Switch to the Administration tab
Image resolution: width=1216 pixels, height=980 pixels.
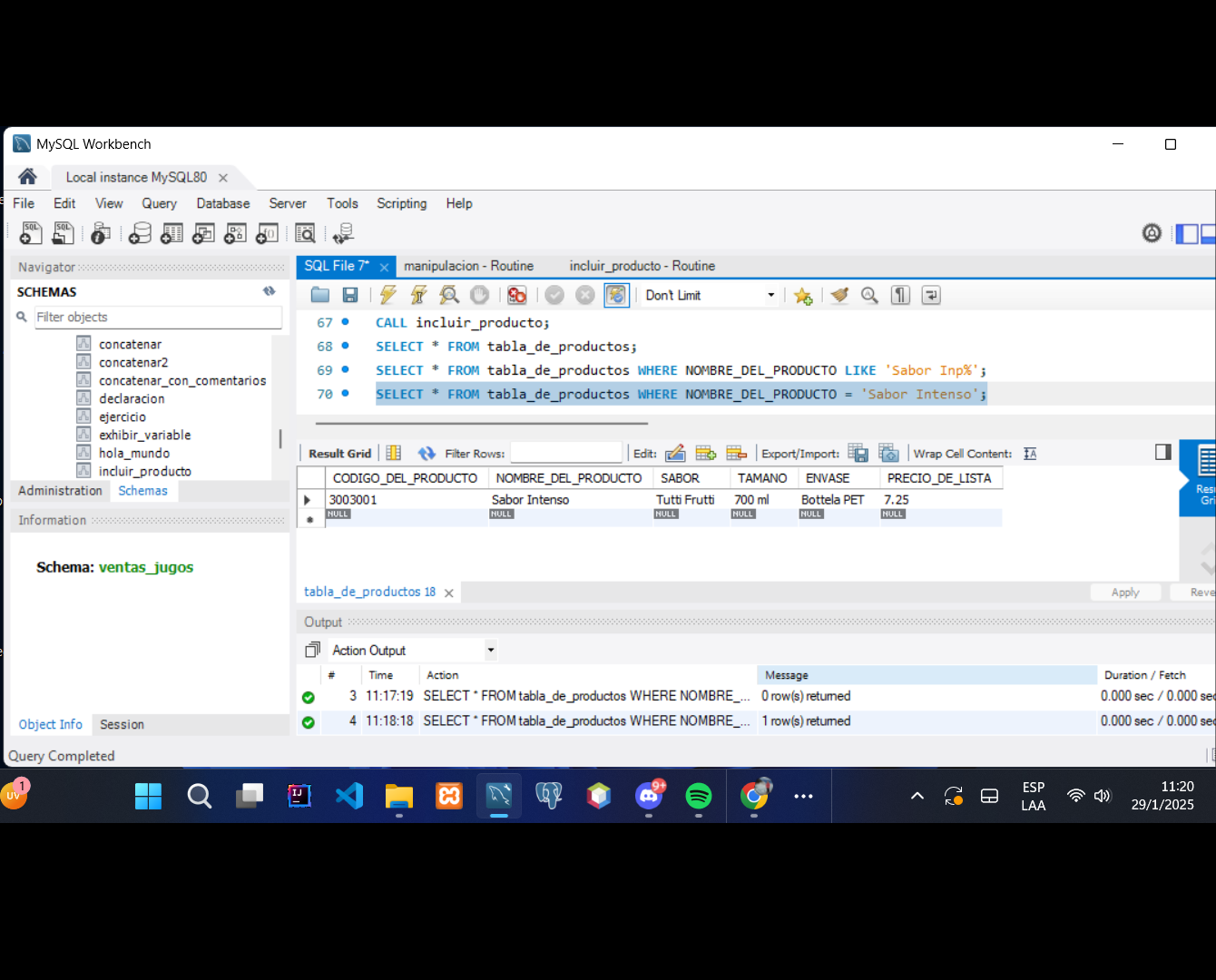coord(60,491)
